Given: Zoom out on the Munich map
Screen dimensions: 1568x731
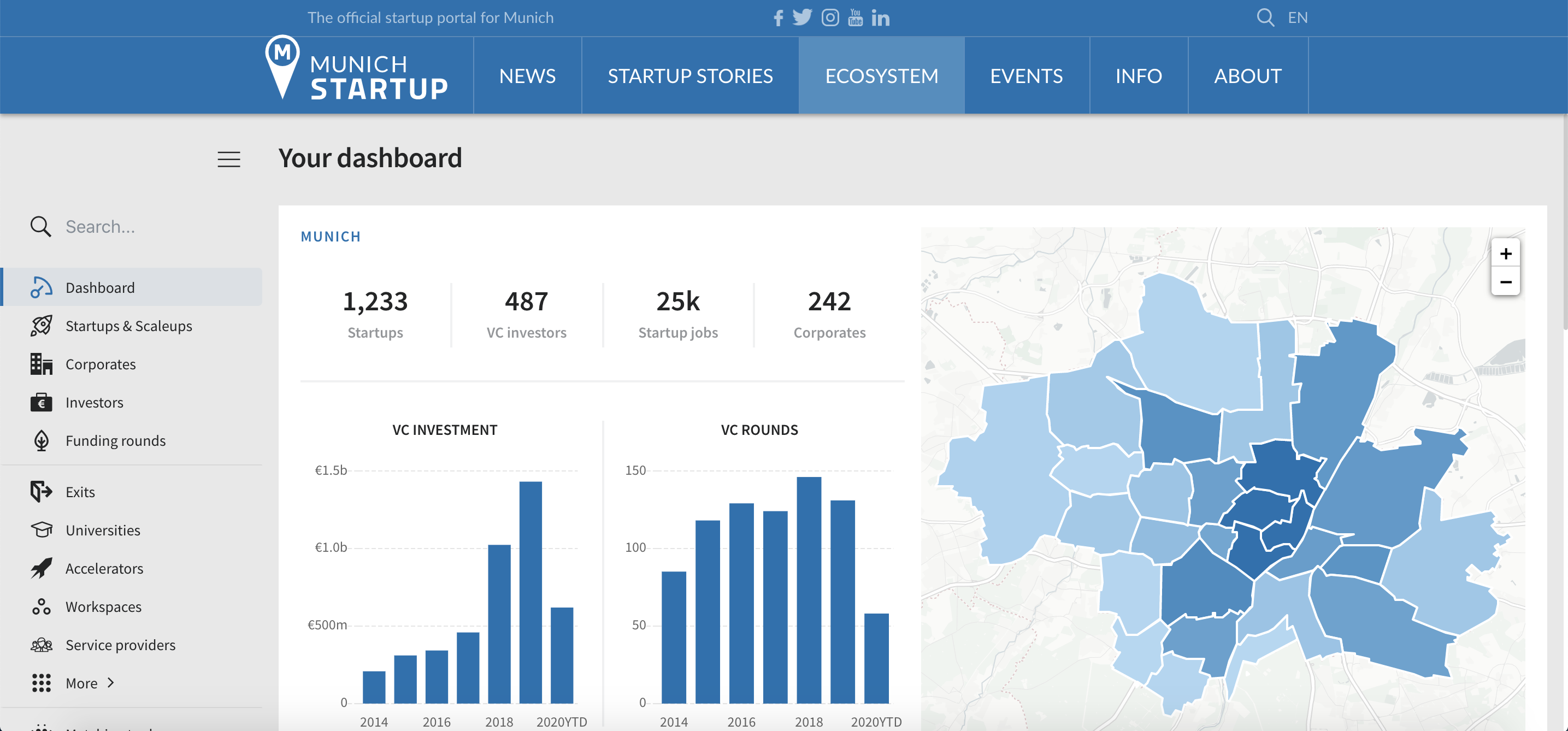Looking at the screenshot, I should tap(1505, 281).
